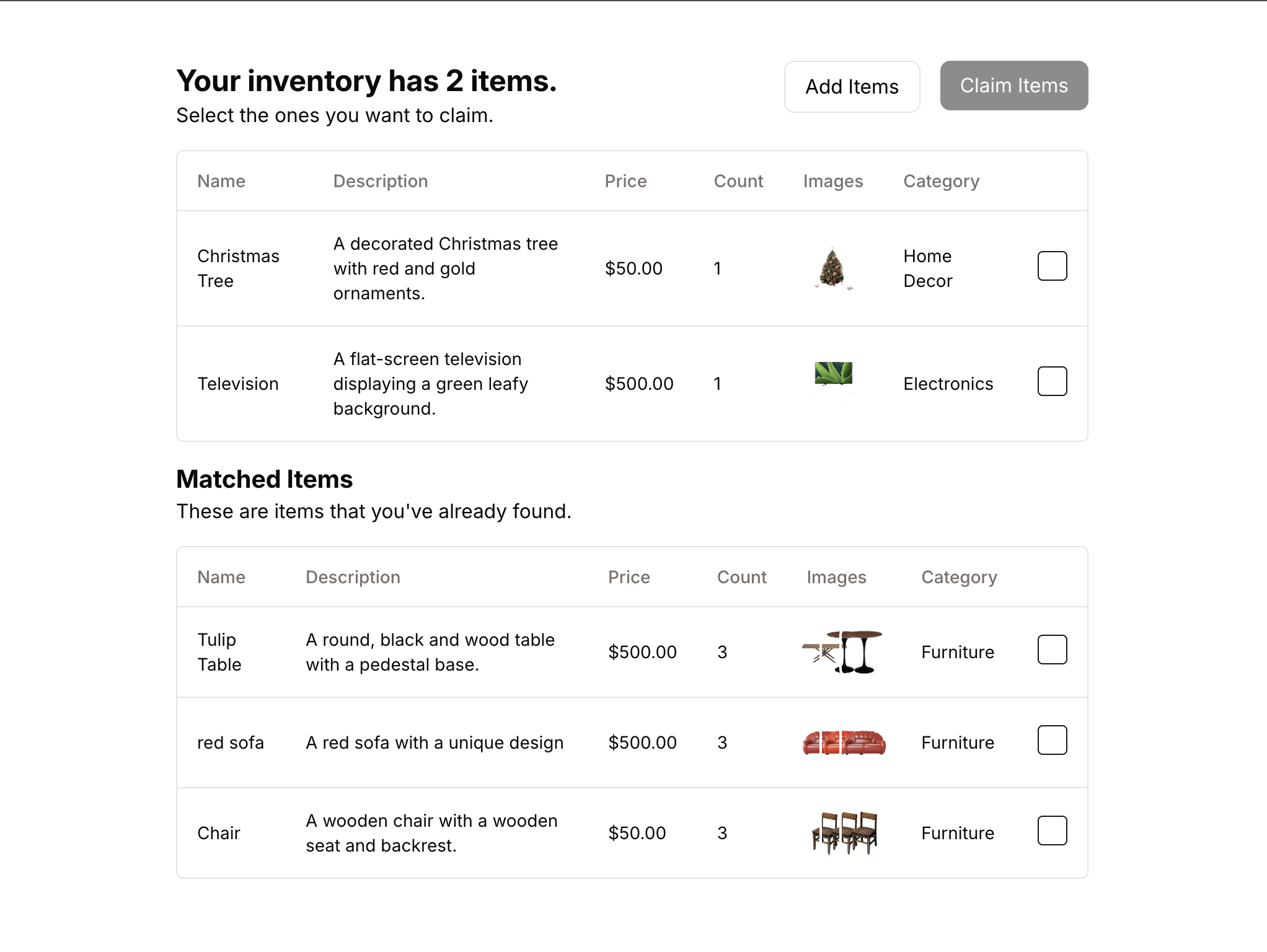This screenshot has width=1267, height=952.
Task: Tick the Tulip Table checkbox
Action: pos(1052,650)
